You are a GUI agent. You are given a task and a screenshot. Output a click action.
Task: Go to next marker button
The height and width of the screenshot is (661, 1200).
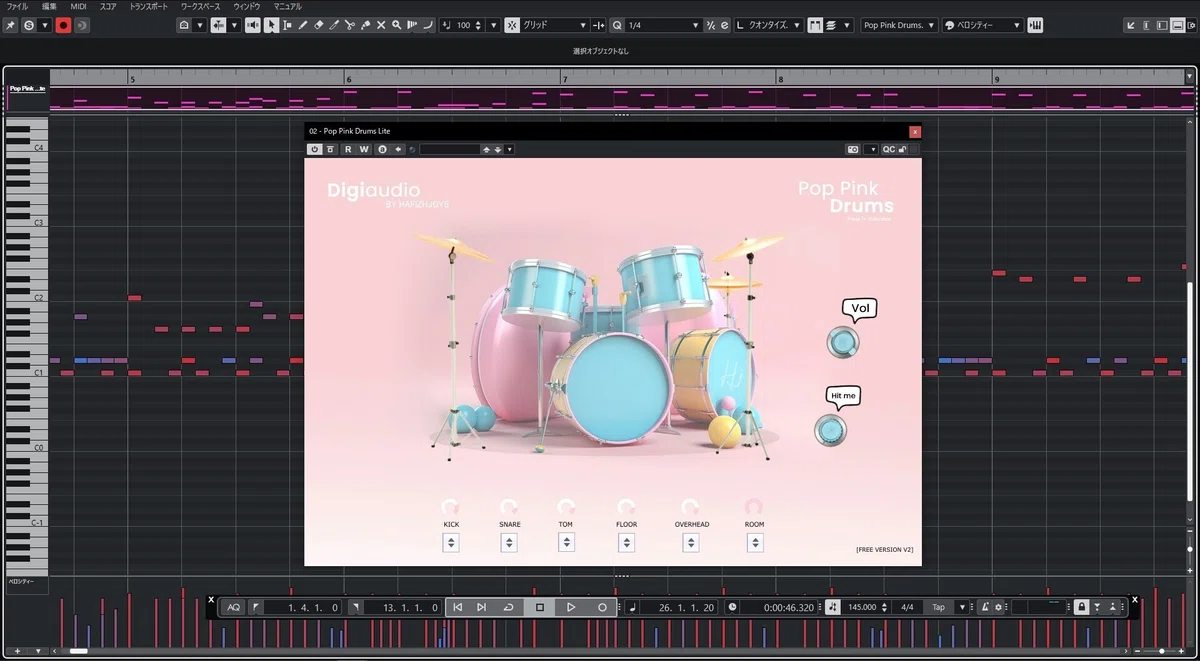tap(481, 607)
